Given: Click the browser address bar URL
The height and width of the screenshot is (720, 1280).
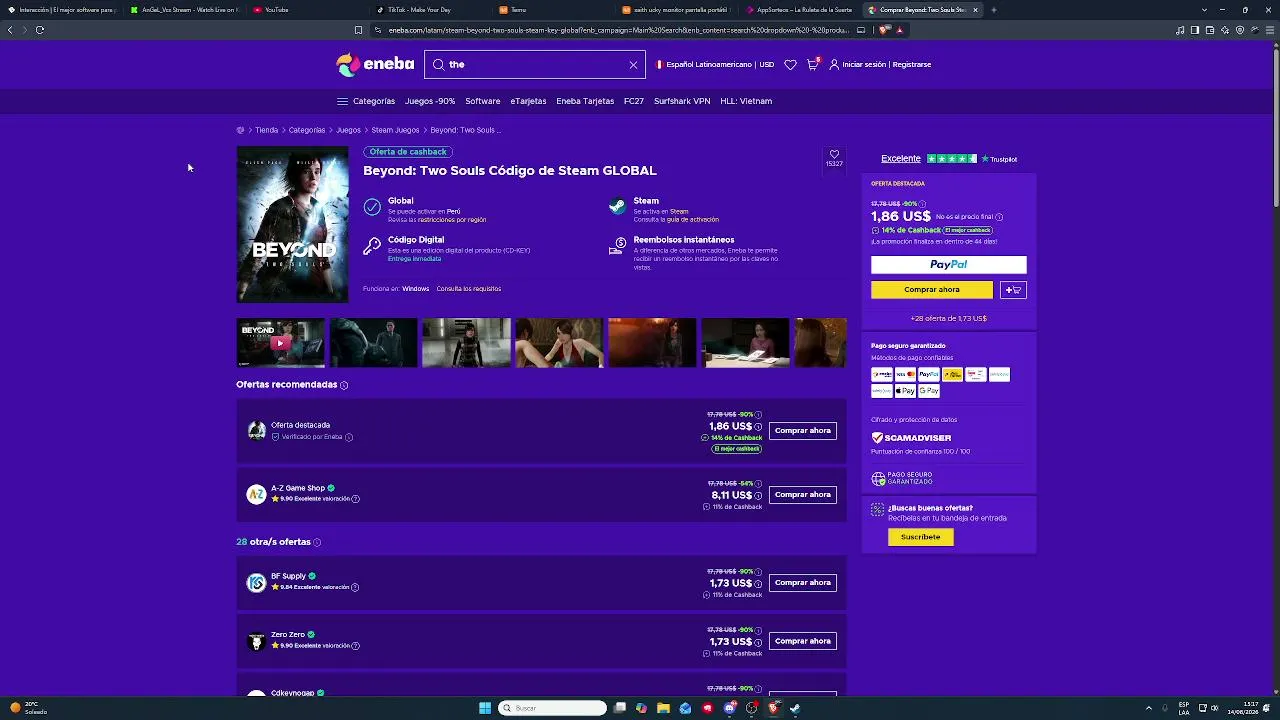Looking at the screenshot, I should [x=618, y=30].
